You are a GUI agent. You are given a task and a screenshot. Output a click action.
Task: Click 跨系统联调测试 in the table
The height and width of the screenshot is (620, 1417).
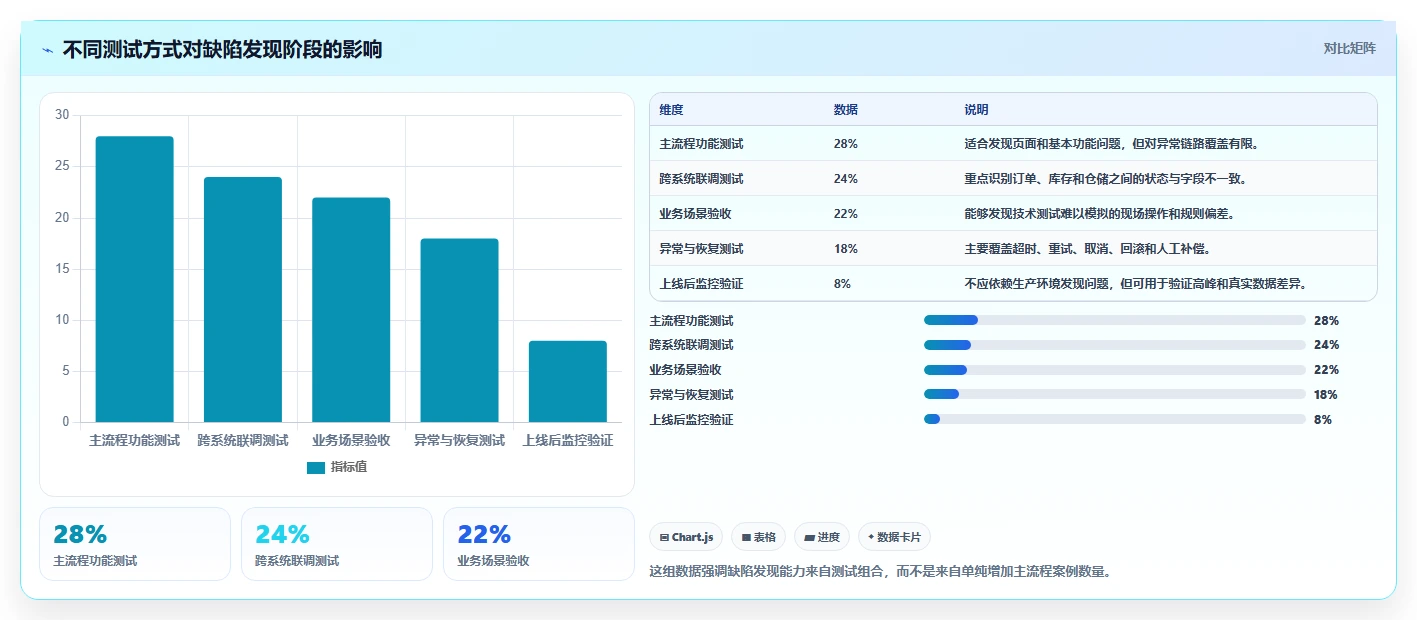pyautogui.click(x=701, y=179)
